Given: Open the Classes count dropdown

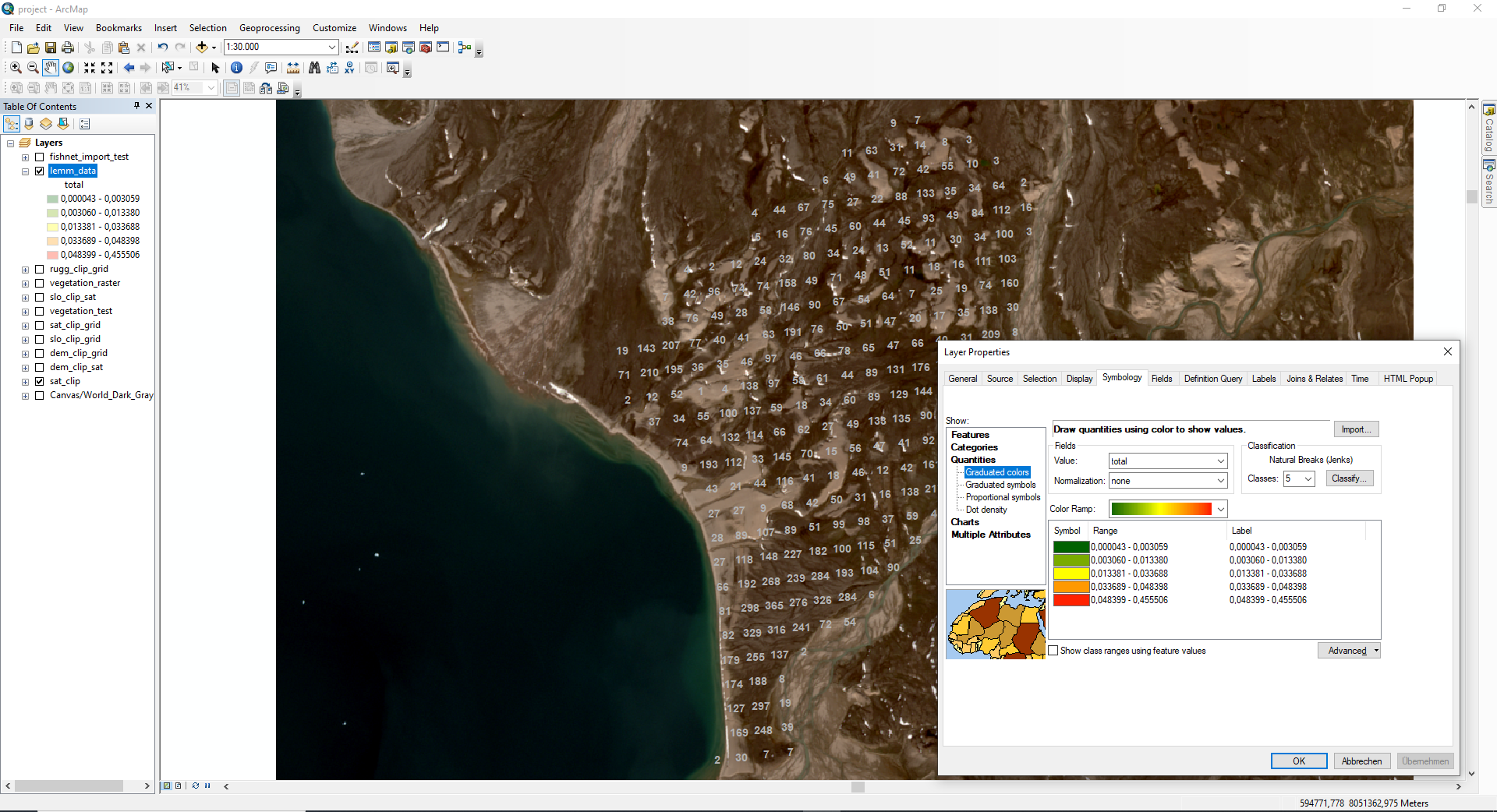Looking at the screenshot, I should (x=1308, y=478).
